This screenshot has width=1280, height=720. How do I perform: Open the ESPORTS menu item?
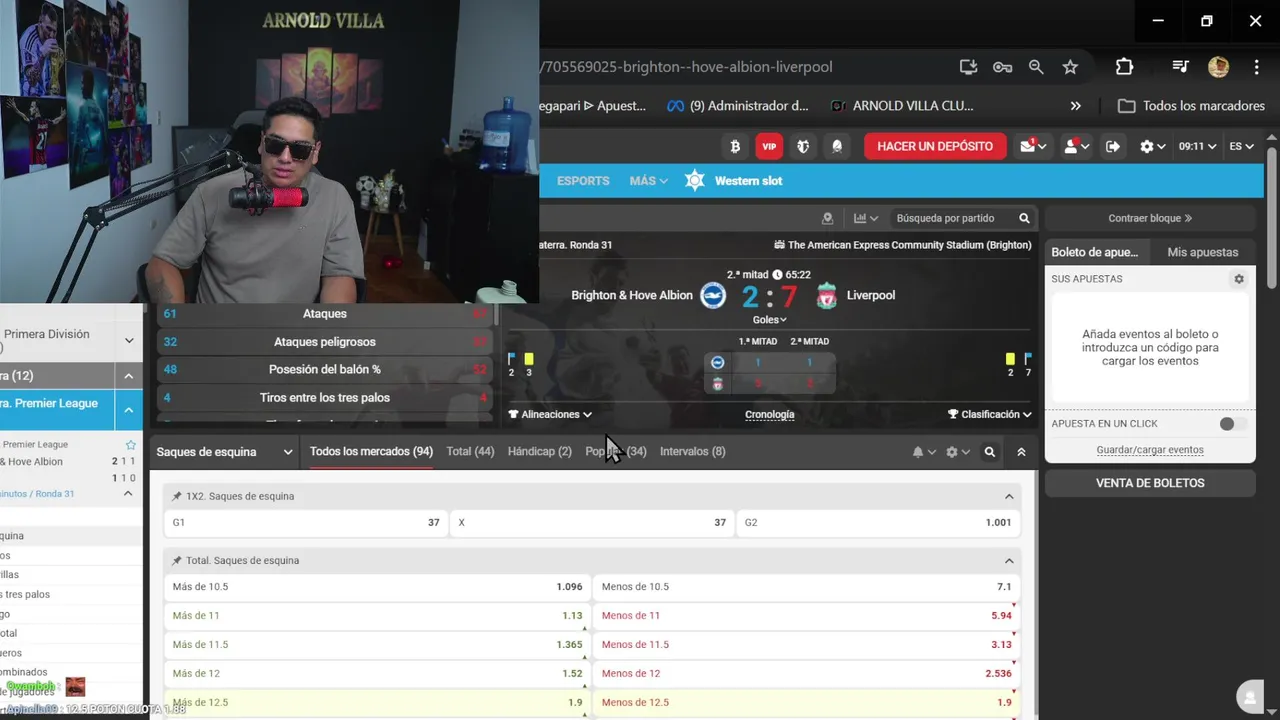tap(583, 181)
